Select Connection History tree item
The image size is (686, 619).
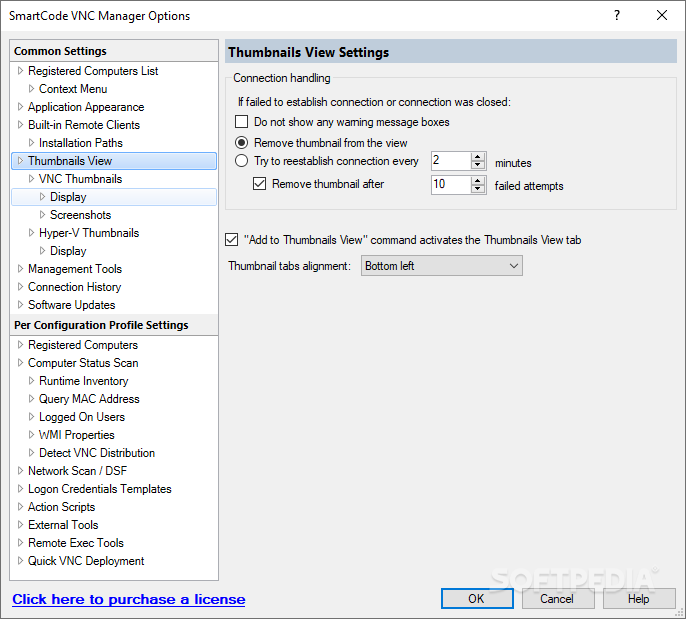pos(74,287)
